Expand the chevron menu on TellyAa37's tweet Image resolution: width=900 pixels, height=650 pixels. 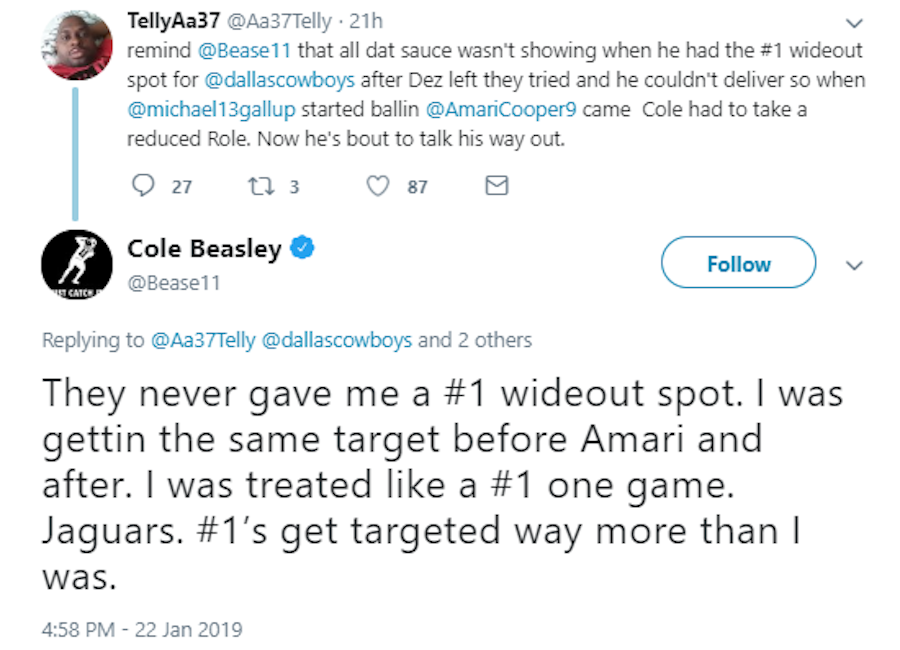click(853, 22)
